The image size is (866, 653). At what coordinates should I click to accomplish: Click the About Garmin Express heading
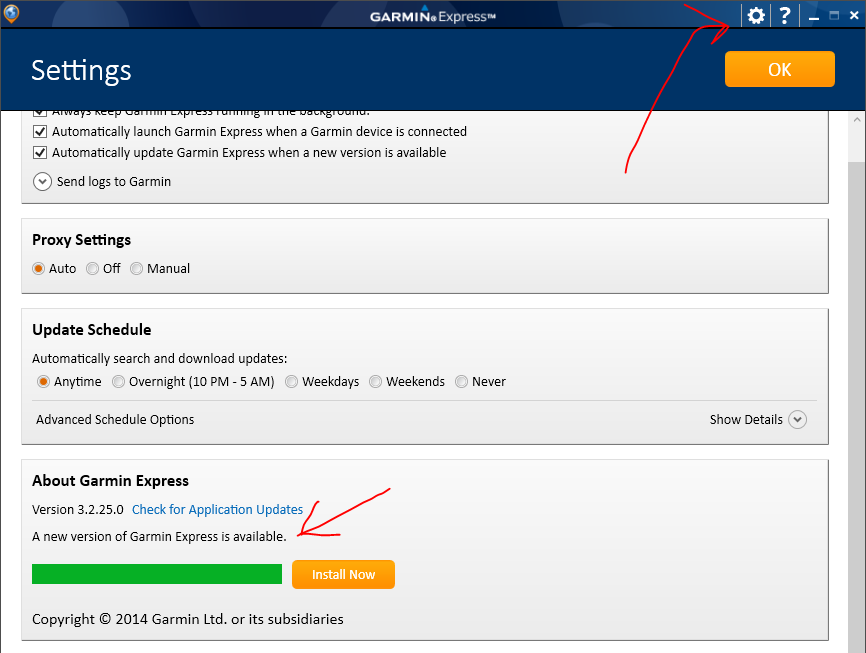[x=110, y=481]
